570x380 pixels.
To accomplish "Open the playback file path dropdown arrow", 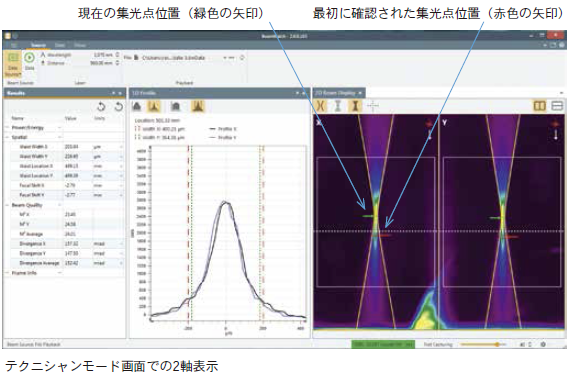I will pos(225,57).
